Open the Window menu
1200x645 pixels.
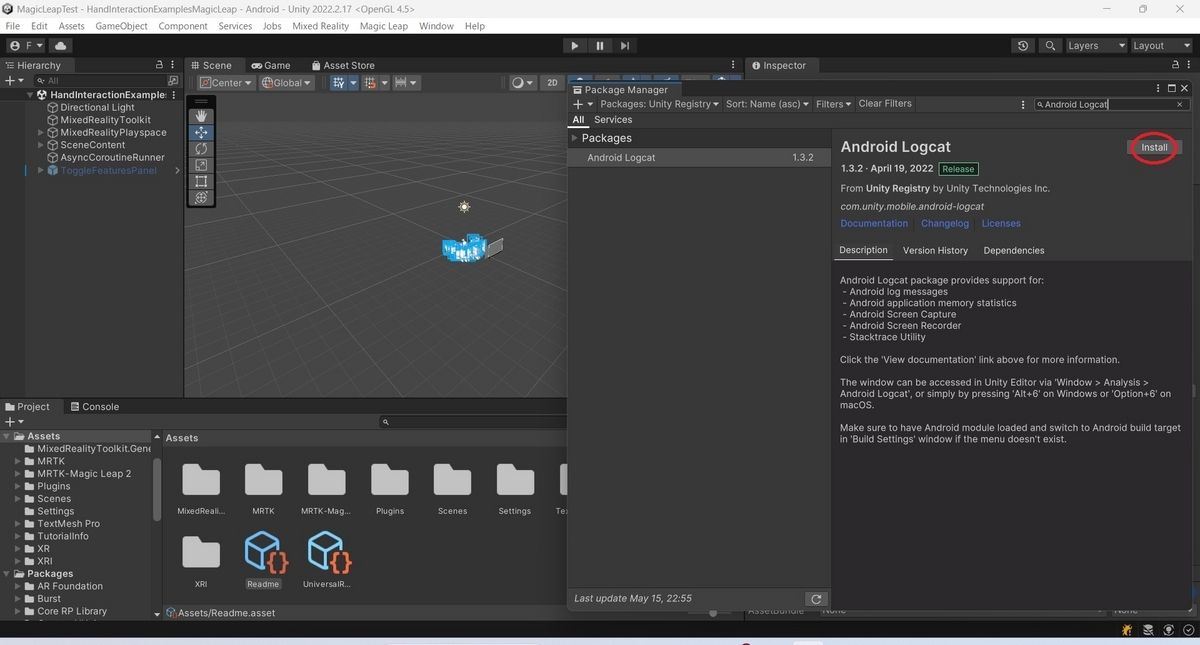[436, 26]
